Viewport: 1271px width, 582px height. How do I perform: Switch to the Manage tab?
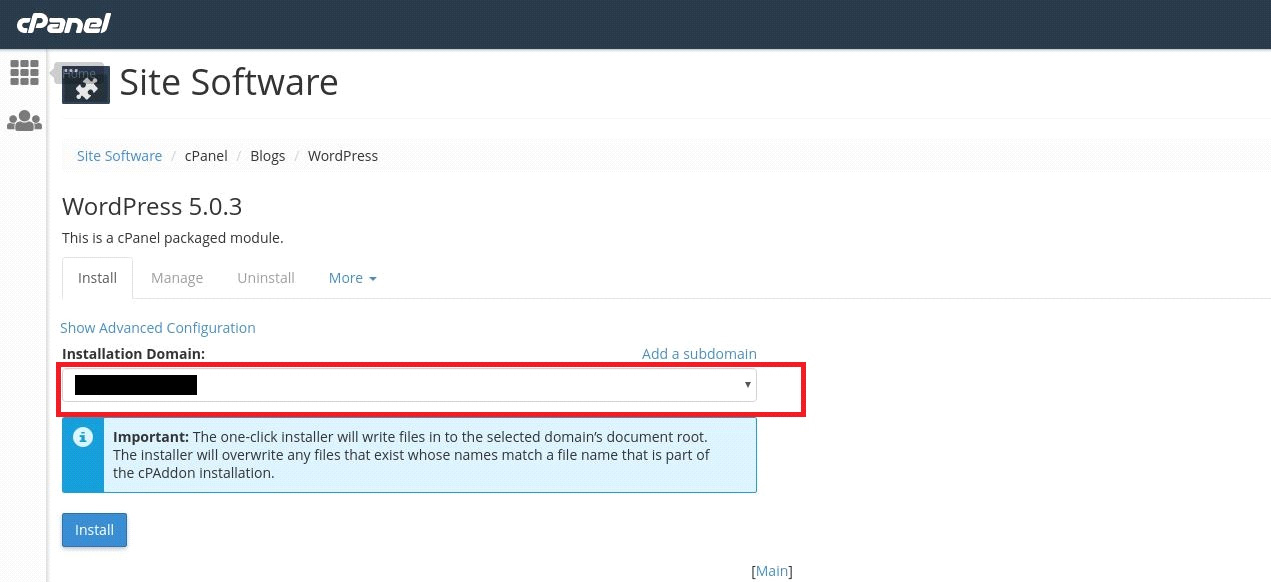pyautogui.click(x=177, y=278)
